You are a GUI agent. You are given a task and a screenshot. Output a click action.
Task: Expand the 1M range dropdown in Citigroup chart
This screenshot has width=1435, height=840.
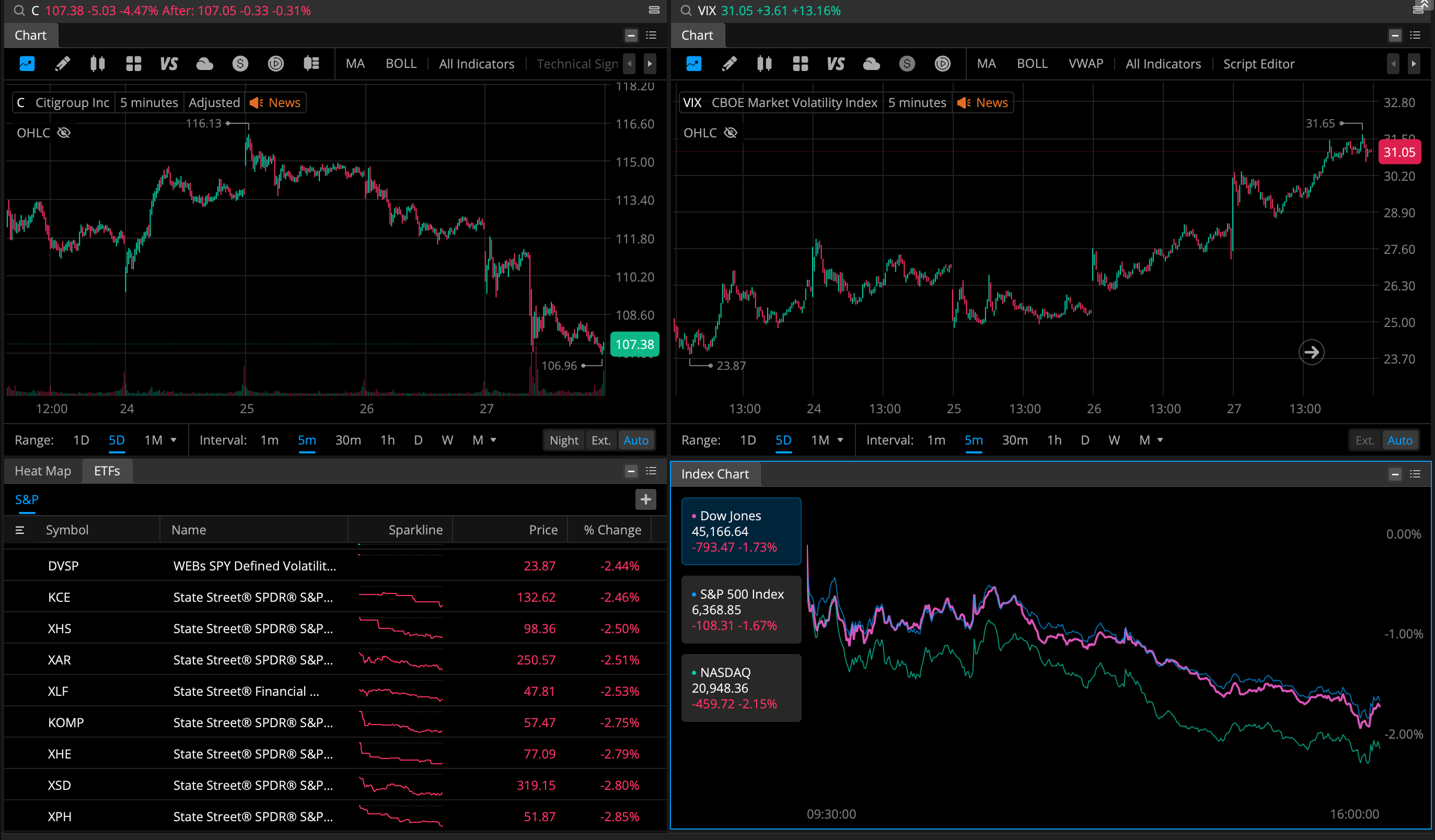pos(173,440)
